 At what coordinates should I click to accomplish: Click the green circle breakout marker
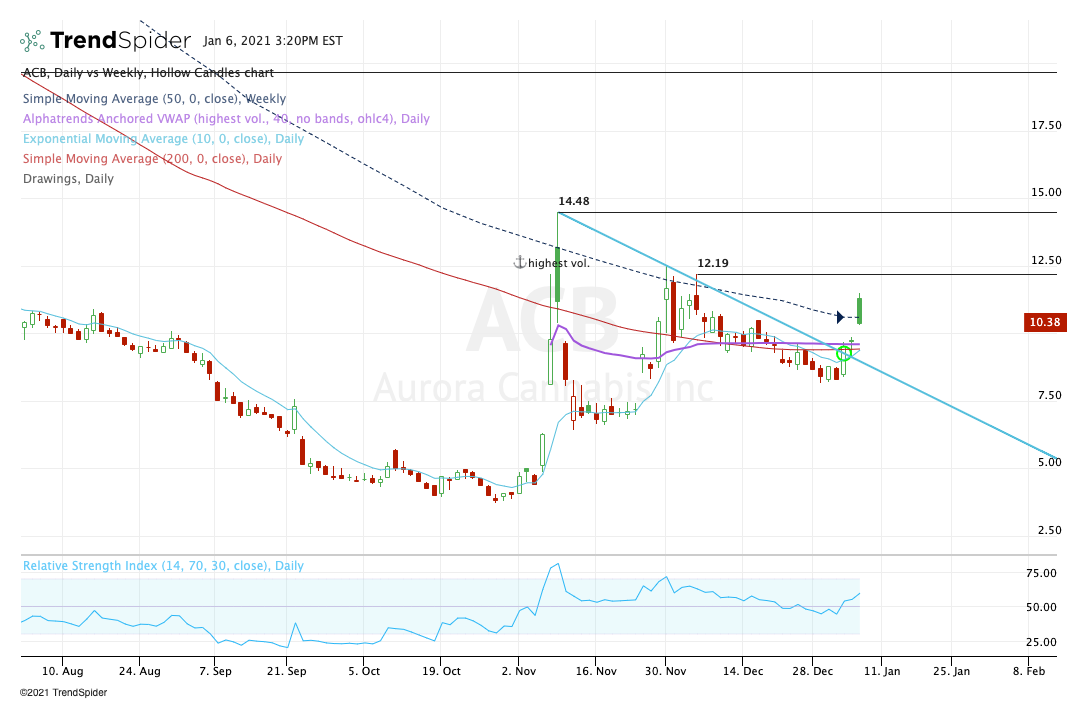pos(844,353)
